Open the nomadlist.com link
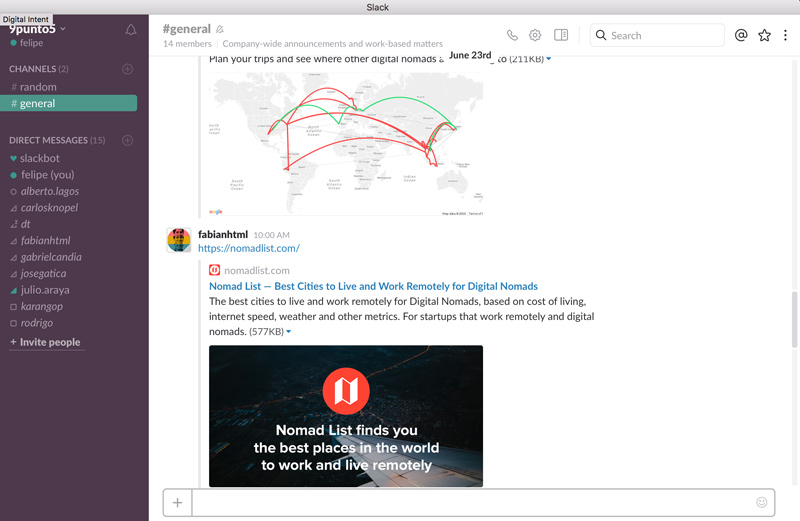Screen dimensions: 800x521 click(249, 248)
